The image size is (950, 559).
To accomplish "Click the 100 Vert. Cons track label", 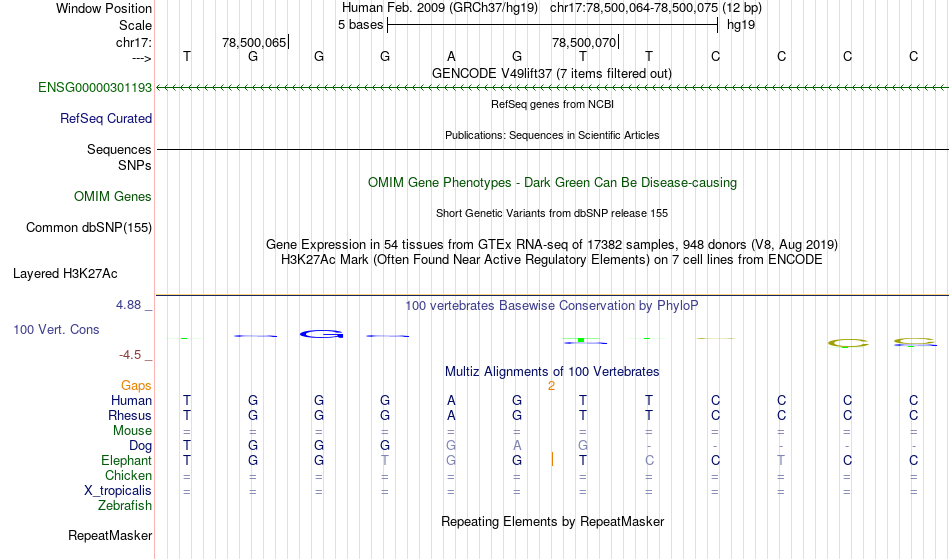I will [56, 329].
